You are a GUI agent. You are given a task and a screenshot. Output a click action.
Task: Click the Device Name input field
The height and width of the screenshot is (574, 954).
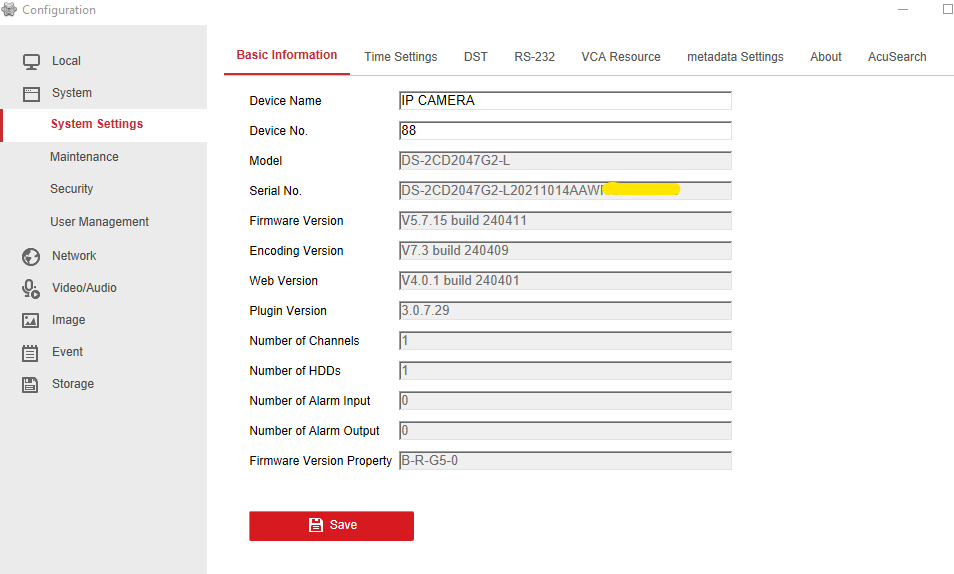tap(565, 101)
